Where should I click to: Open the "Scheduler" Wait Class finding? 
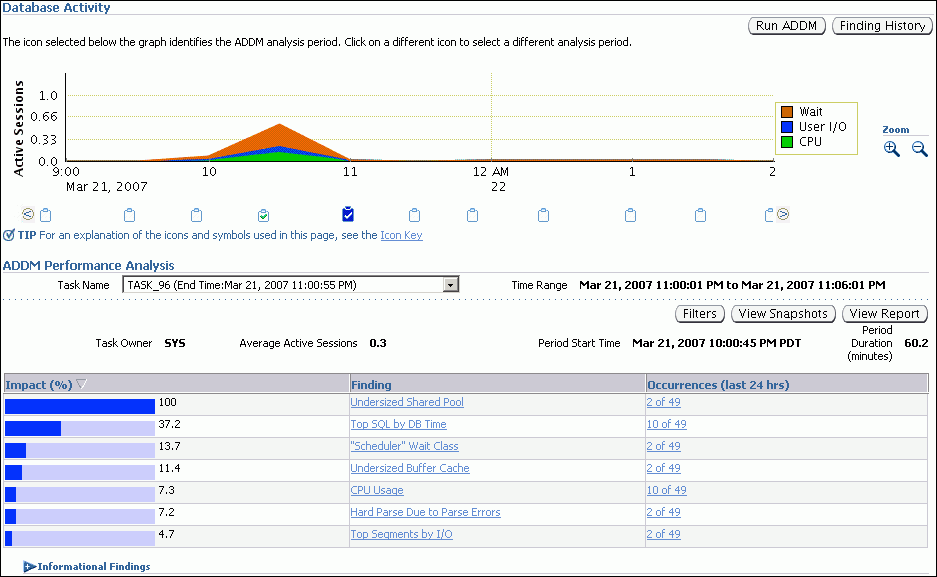[x=405, y=446]
